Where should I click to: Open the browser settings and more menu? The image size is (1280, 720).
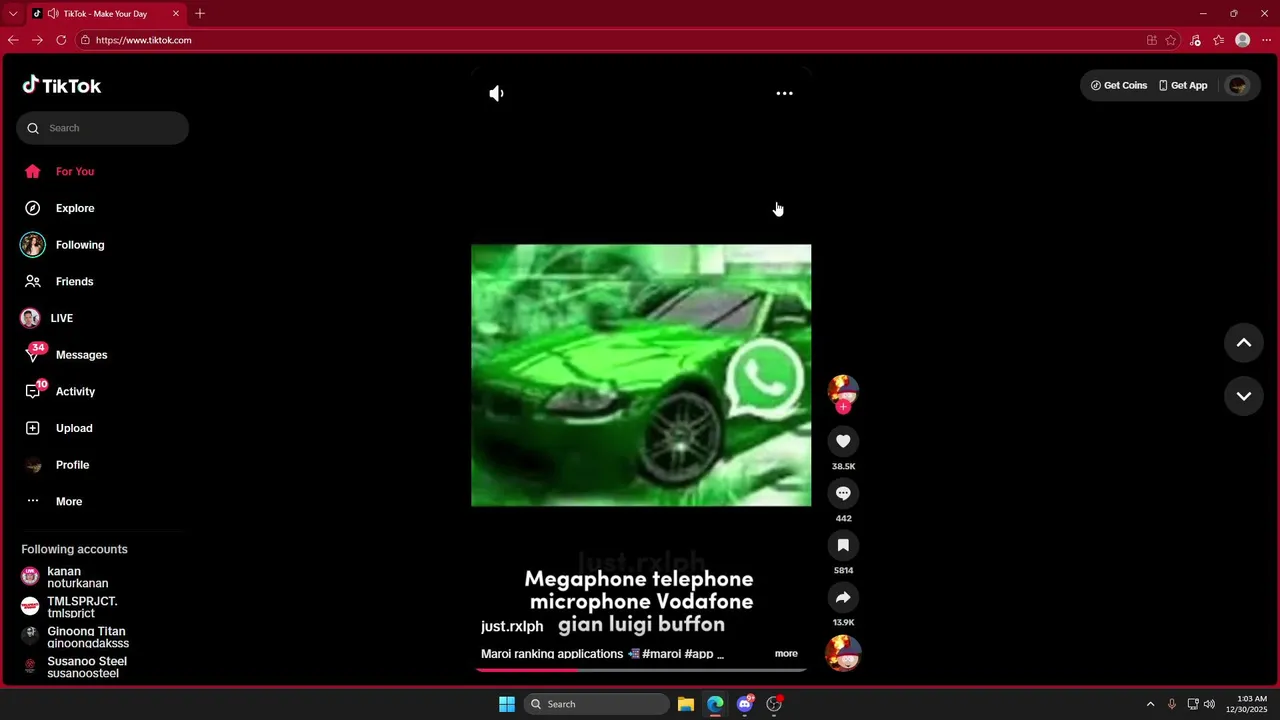point(1267,40)
